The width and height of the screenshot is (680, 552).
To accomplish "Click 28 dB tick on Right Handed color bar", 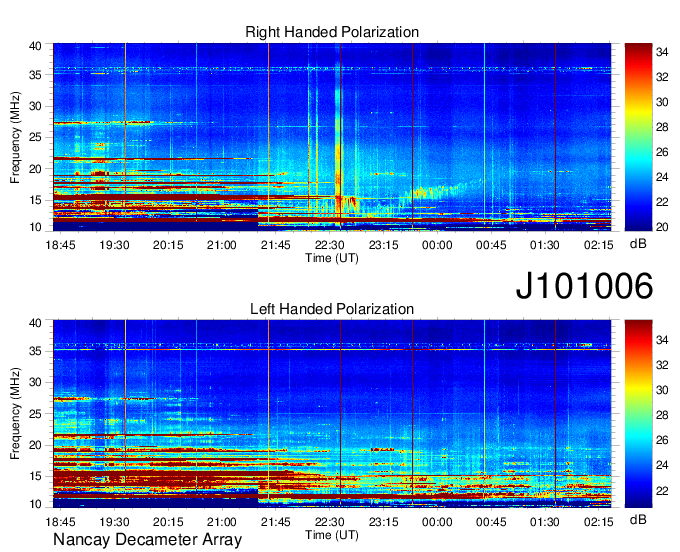I will 662,127.
